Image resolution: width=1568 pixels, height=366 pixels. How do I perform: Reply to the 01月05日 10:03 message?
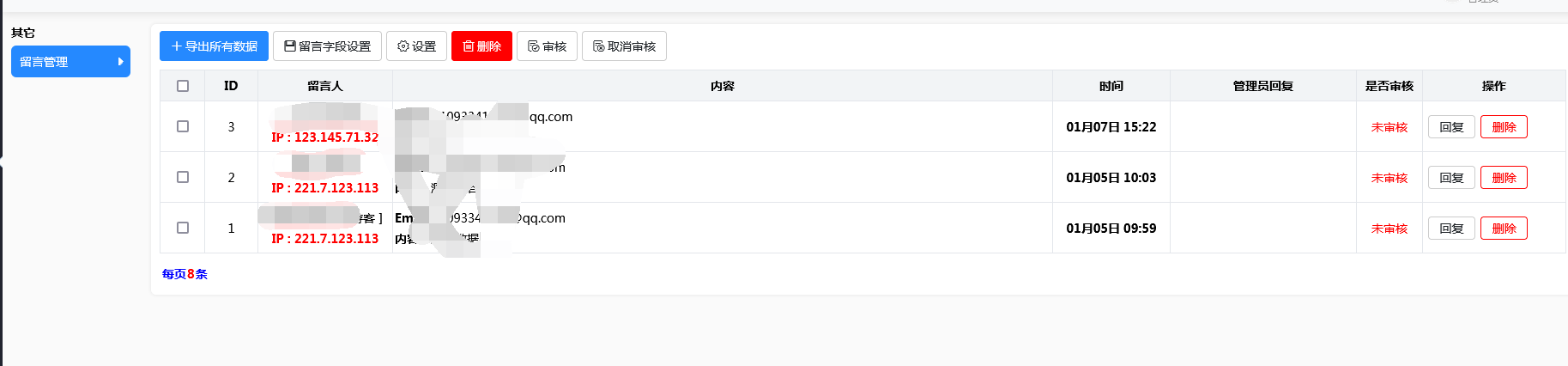click(1451, 178)
